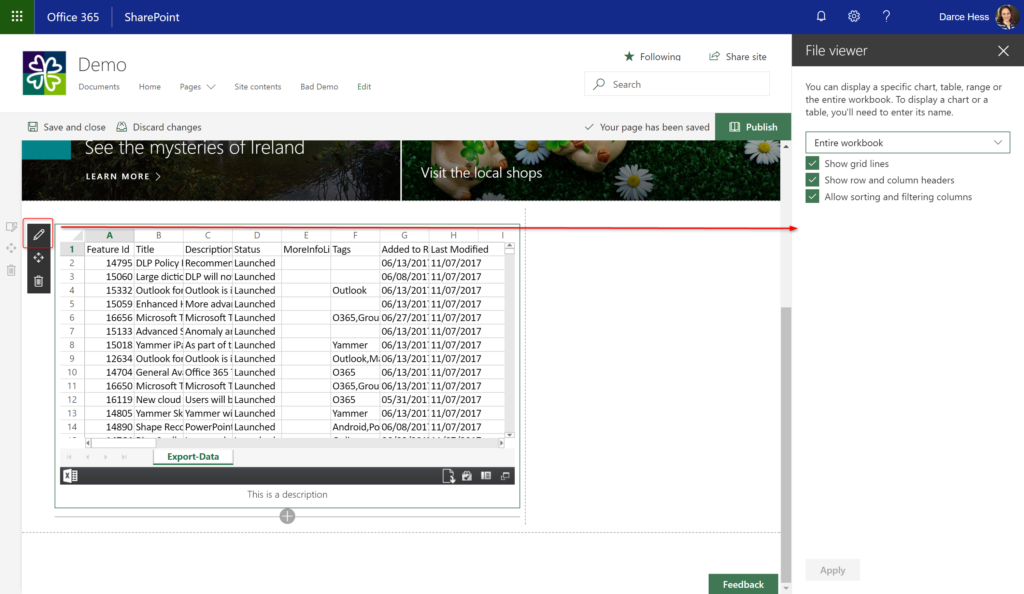This screenshot has height=594, width=1024.
Task: Open the settings gear in the header
Action: point(854,16)
